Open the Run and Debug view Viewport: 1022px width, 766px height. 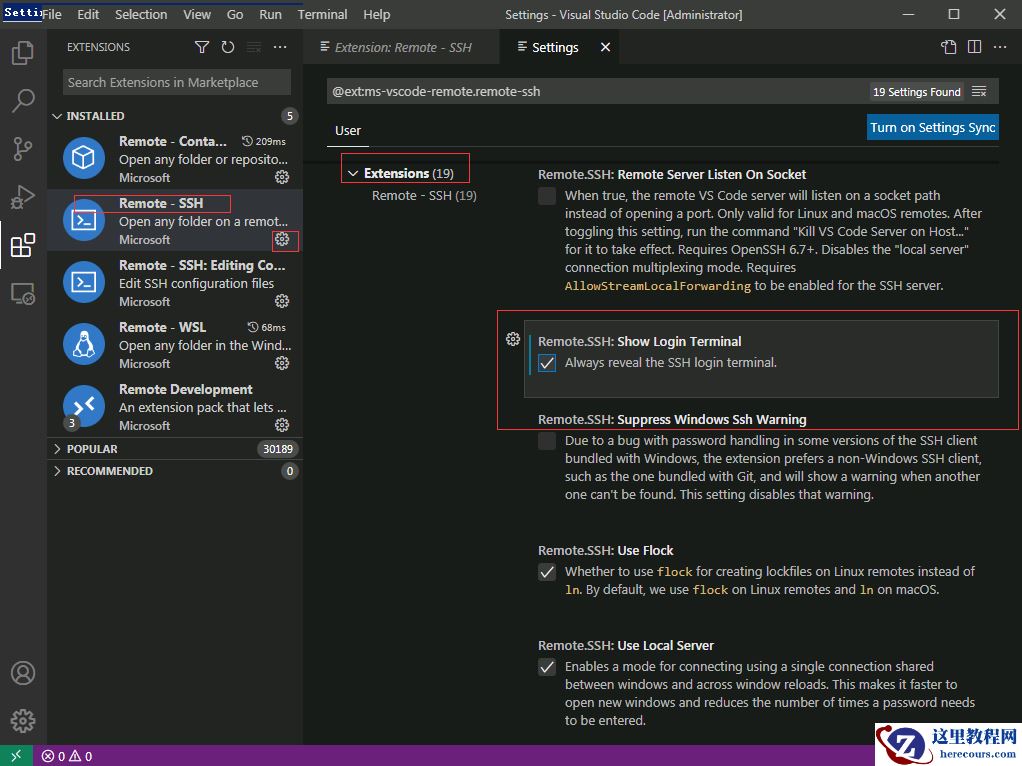[x=23, y=197]
